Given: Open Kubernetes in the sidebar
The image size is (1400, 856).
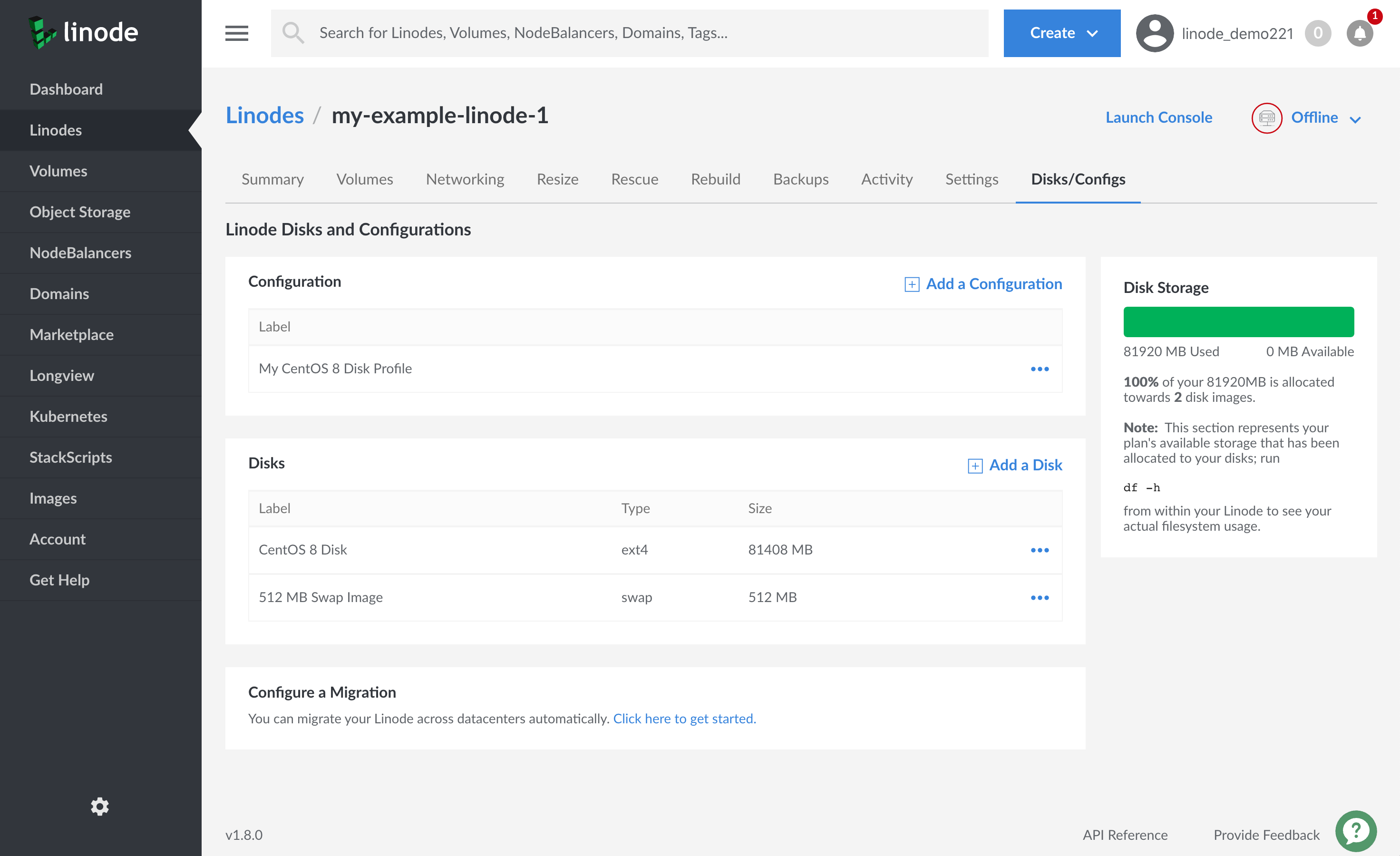Looking at the screenshot, I should (x=68, y=416).
